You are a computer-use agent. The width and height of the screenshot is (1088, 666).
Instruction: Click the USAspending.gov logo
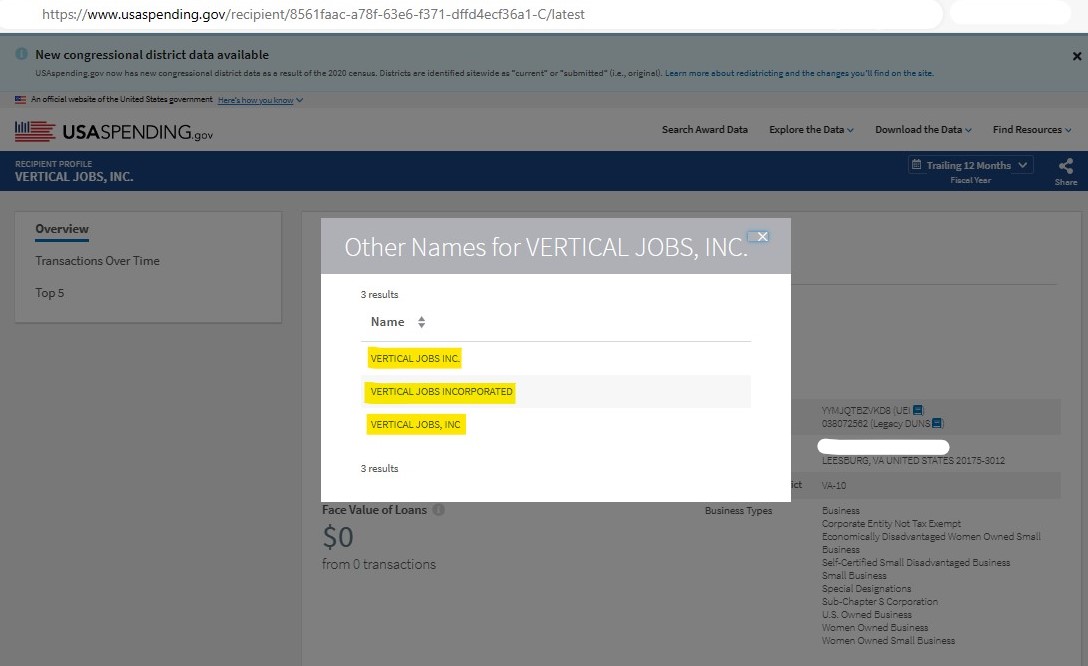pyautogui.click(x=114, y=131)
